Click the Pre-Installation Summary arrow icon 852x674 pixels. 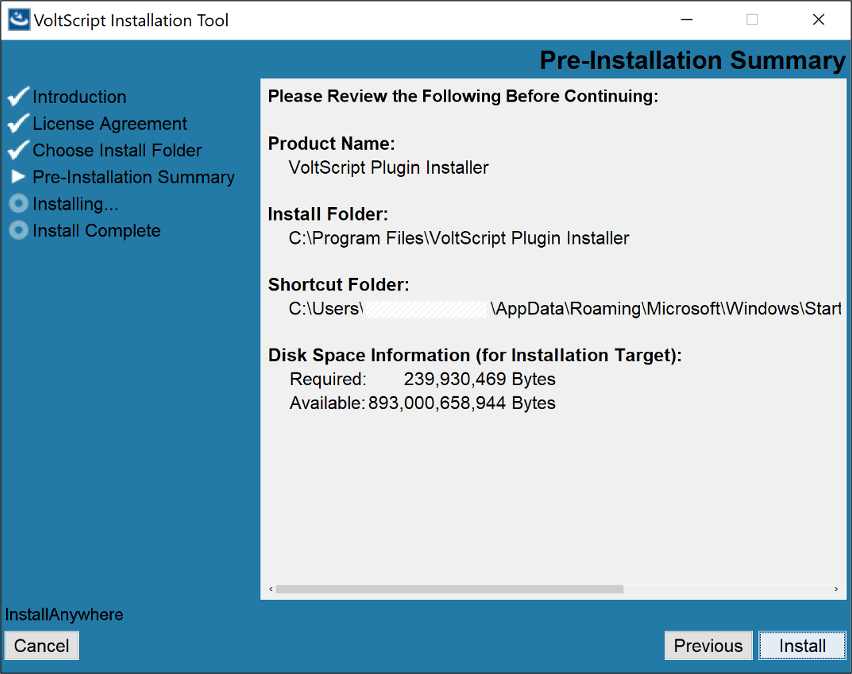pos(18,177)
